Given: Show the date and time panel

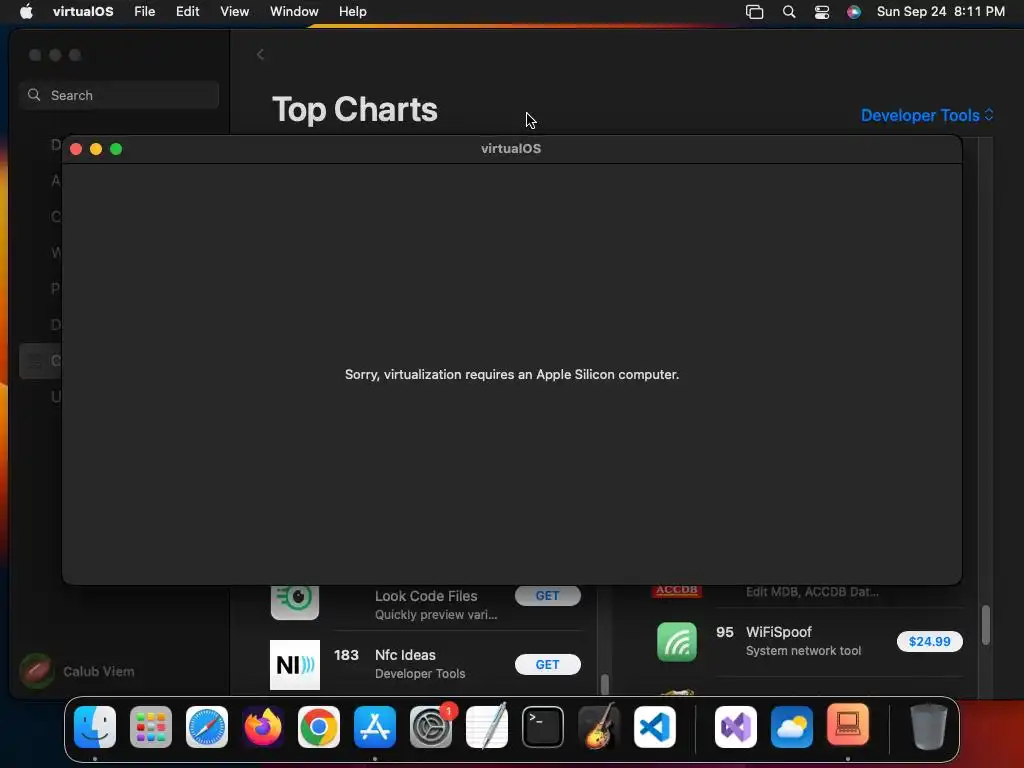Looking at the screenshot, I should pyautogui.click(x=940, y=11).
